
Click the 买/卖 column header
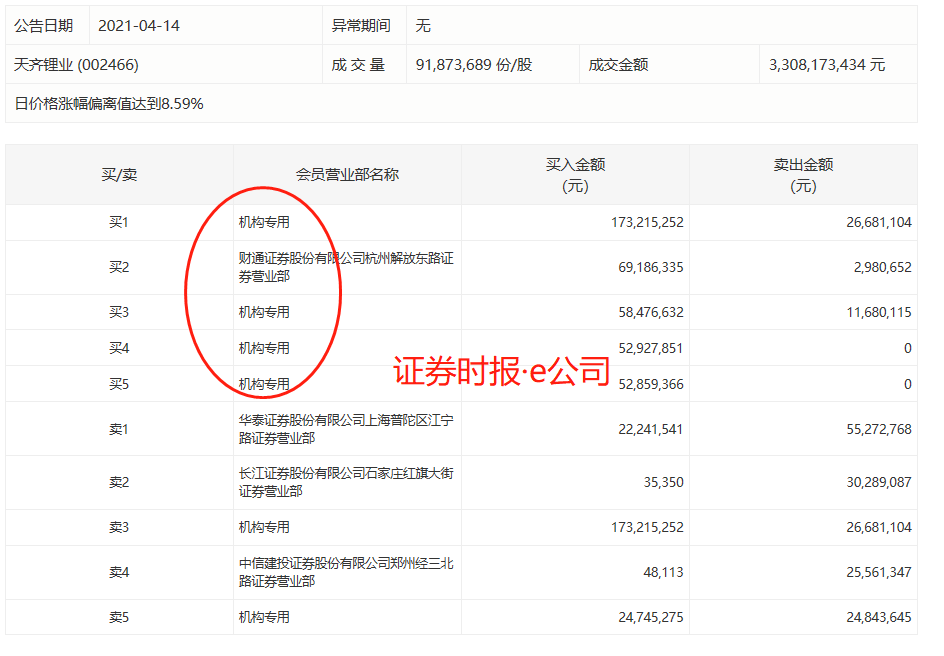119,175
